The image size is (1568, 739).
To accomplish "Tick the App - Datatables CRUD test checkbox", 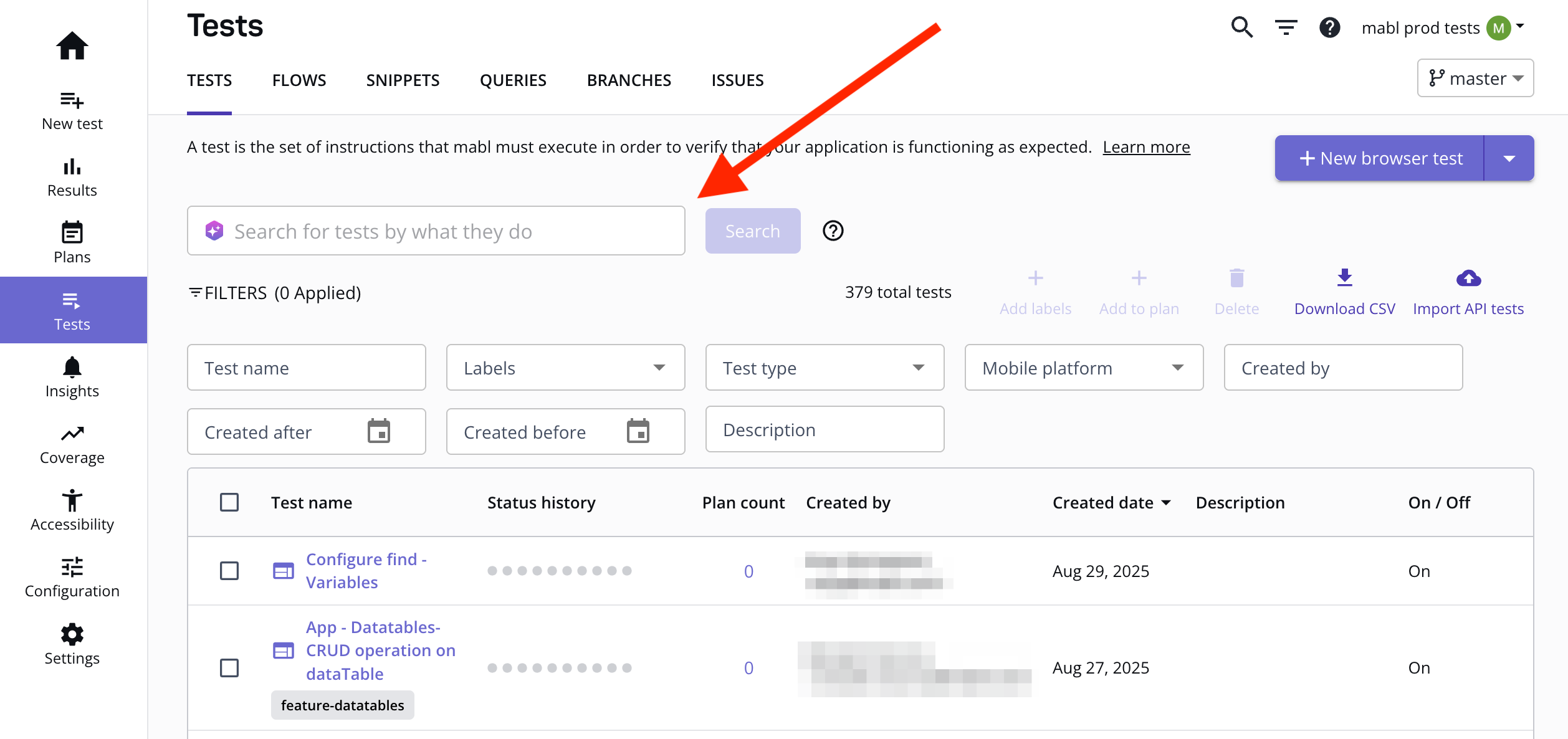I will (229, 668).
